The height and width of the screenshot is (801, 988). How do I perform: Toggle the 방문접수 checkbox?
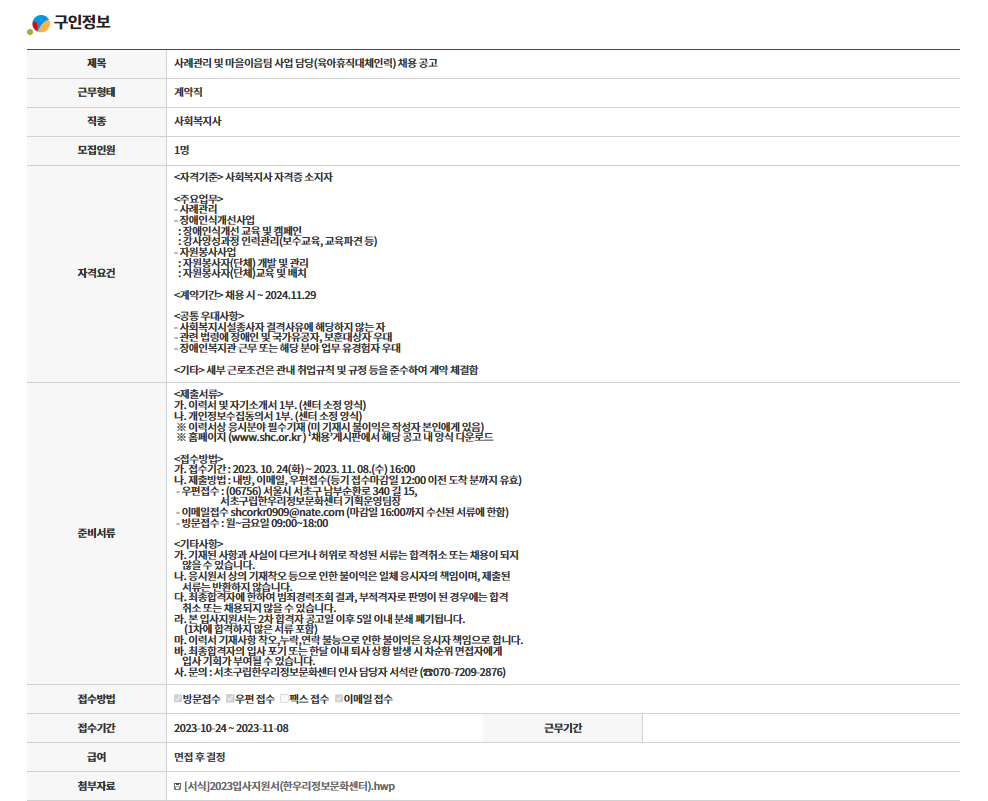pyautogui.click(x=178, y=699)
